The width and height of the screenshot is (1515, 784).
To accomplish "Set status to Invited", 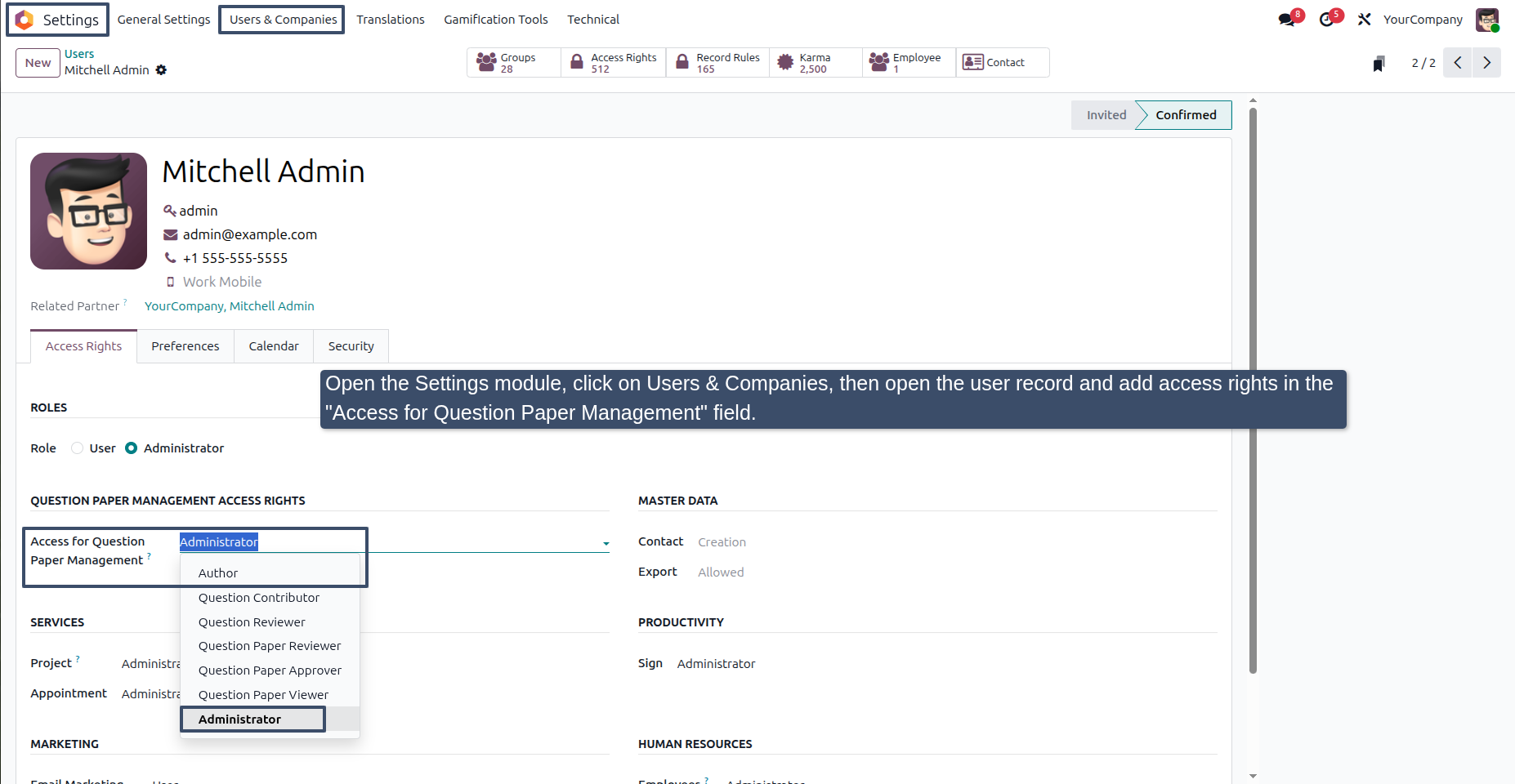I will coord(1106,115).
